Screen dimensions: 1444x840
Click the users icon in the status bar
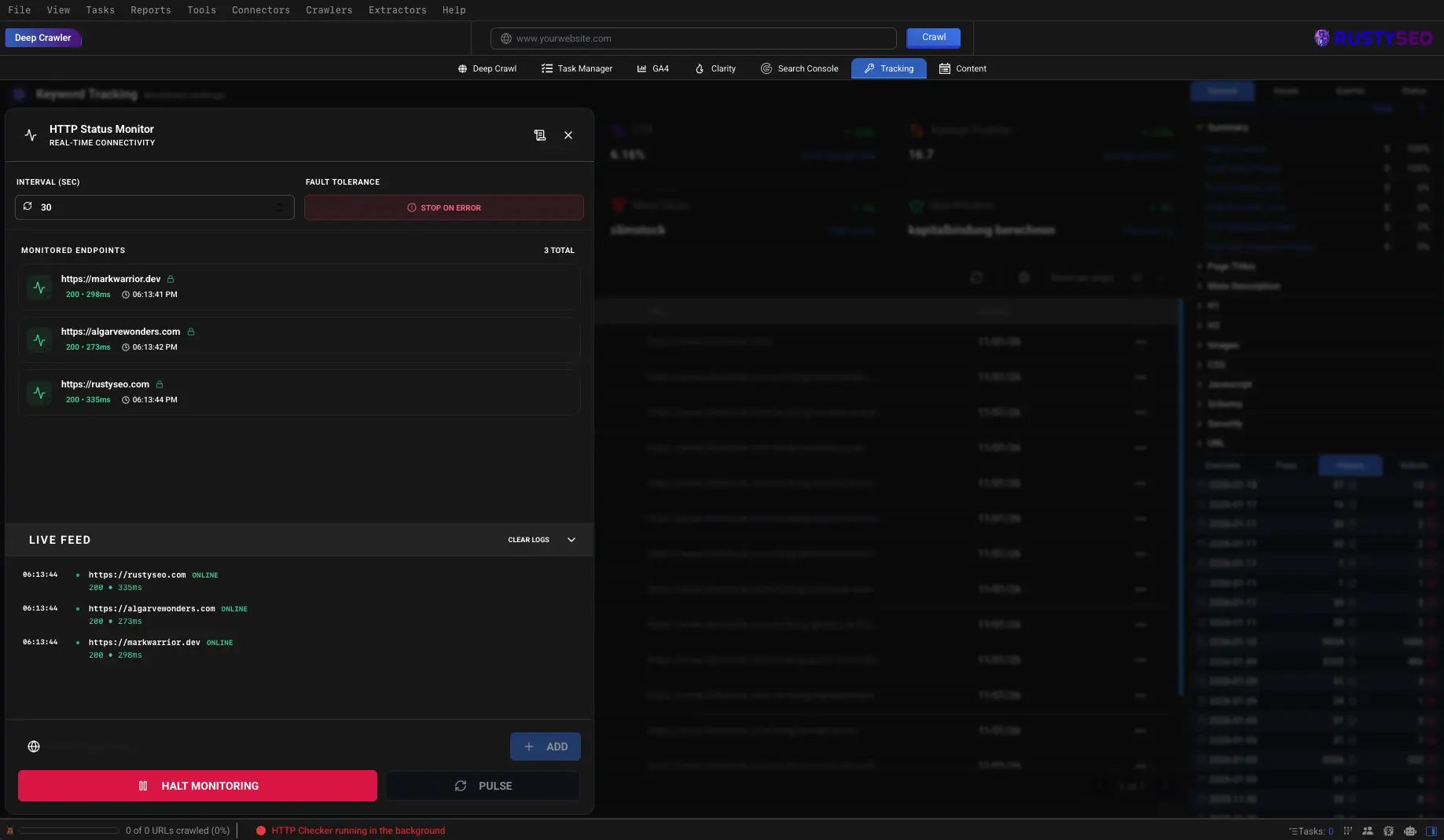1368,831
